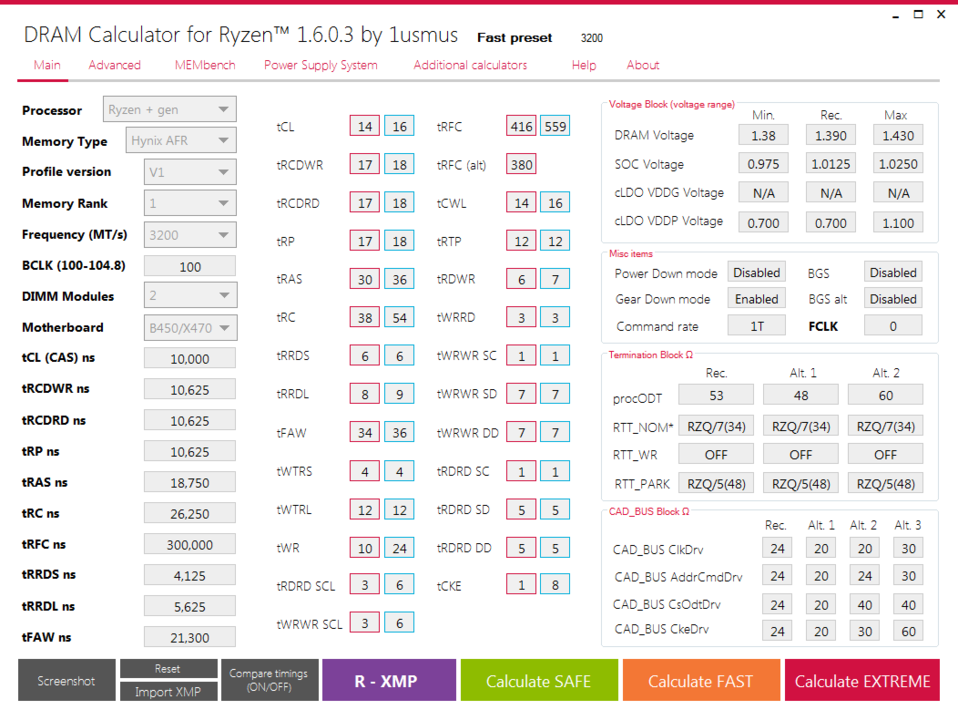The height and width of the screenshot is (720, 958).
Task: Expand Profile version dropdown
Action: [x=190, y=172]
